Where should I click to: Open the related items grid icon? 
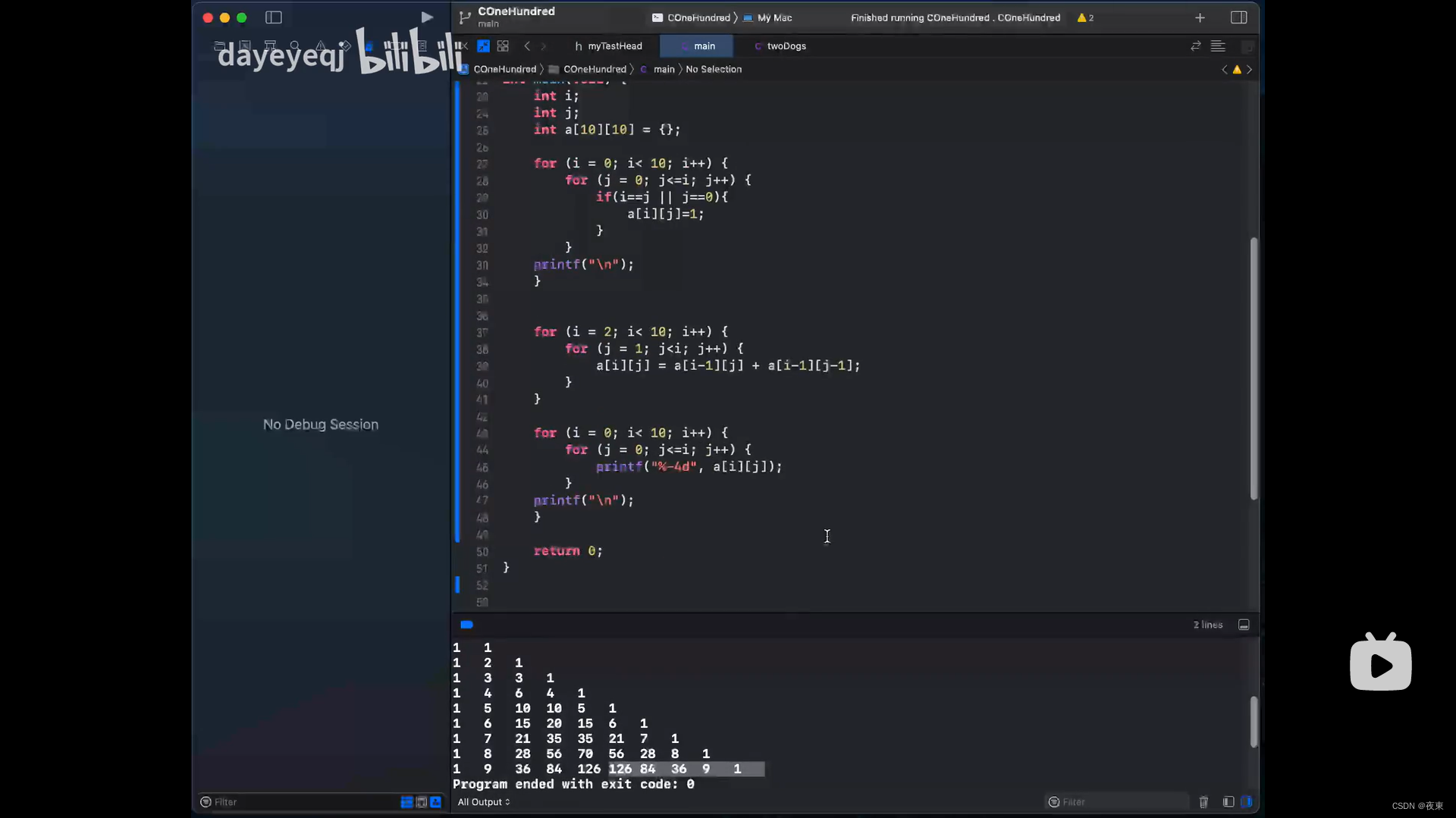pos(503,46)
